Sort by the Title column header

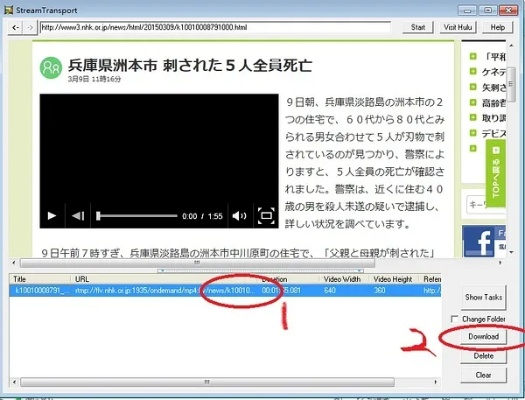tap(40, 279)
